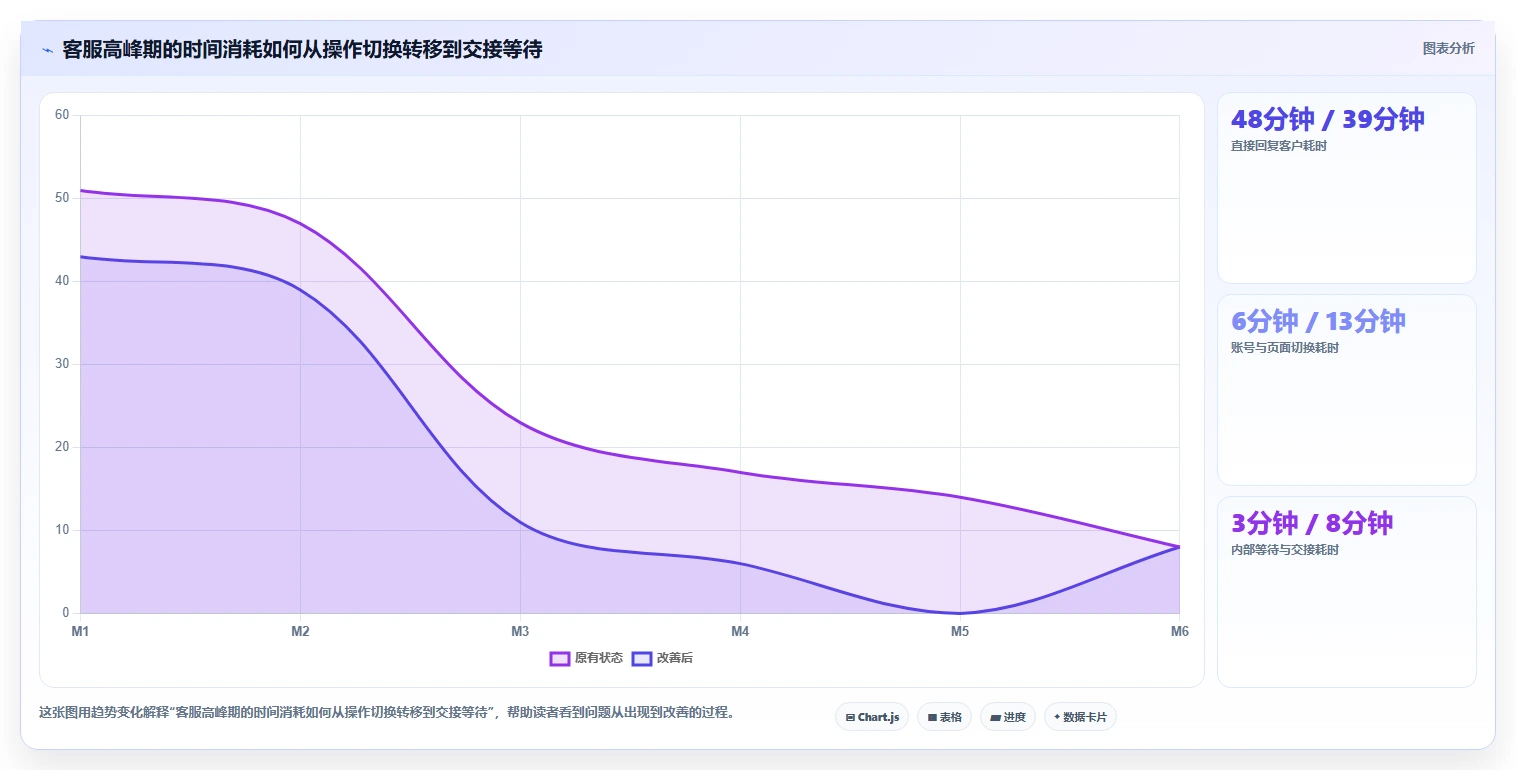Click the M6 x-axis label

[x=1180, y=631]
